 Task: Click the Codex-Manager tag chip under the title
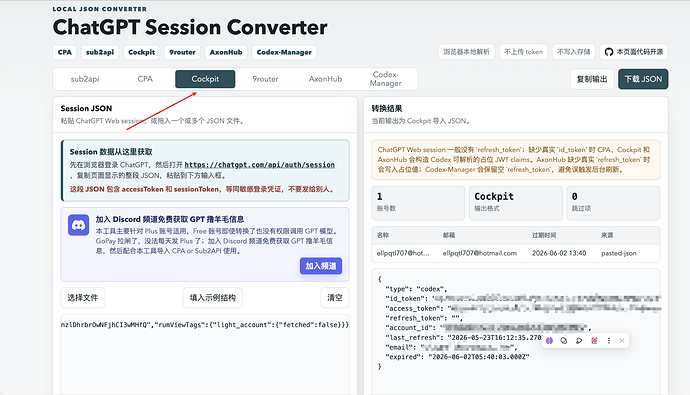pos(284,52)
